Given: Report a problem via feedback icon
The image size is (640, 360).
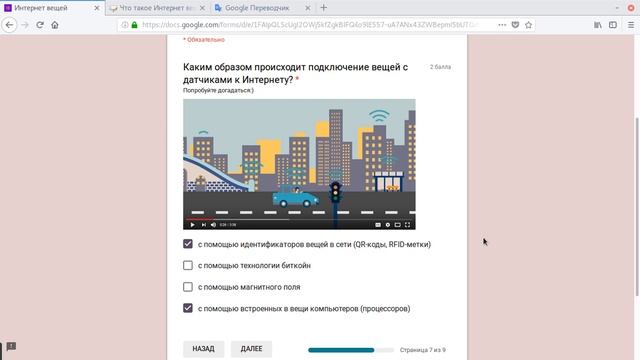Looking at the screenshot, I should [x=11, y=347].
